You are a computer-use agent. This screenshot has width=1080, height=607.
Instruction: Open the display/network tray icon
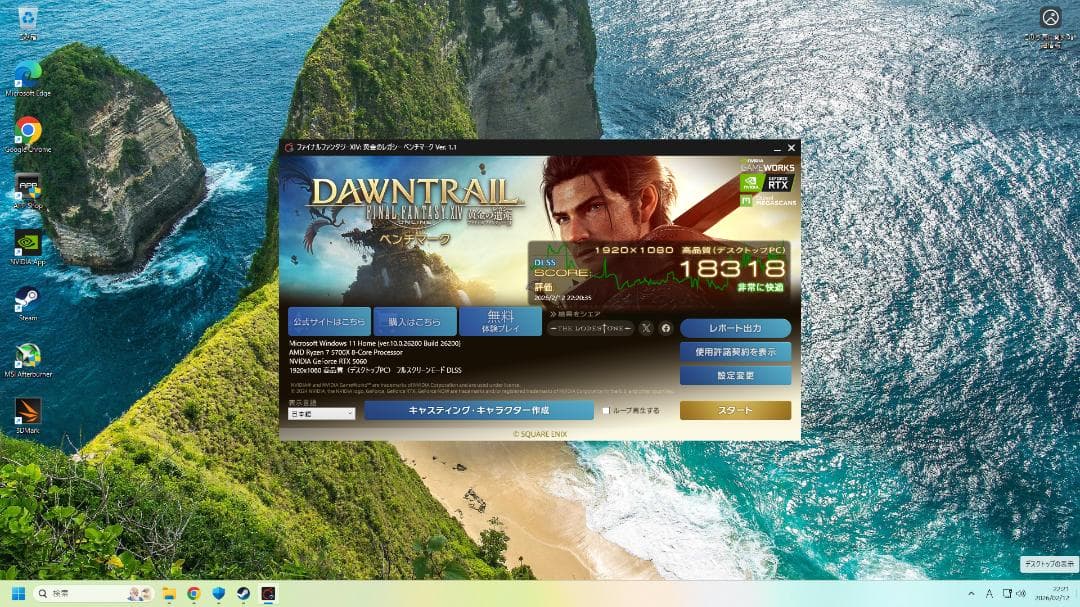(x=1006, y=593)
